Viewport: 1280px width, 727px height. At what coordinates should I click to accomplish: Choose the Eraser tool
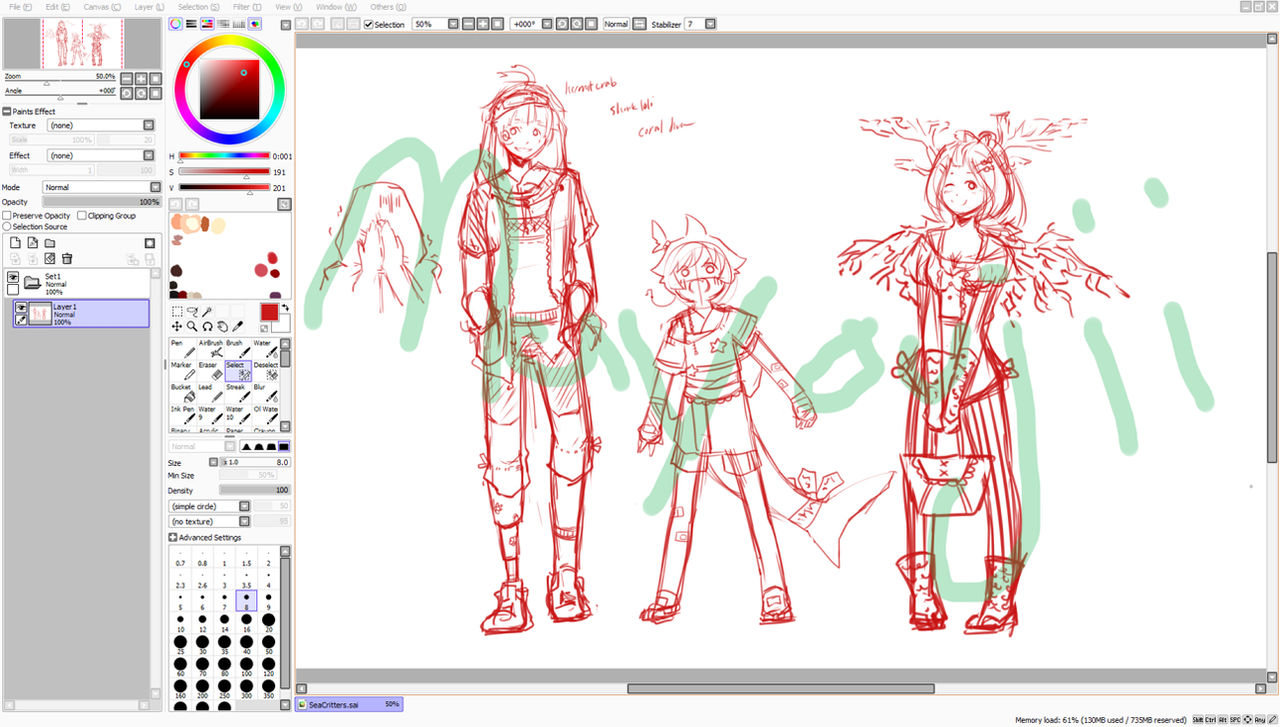tap(210, 370)
